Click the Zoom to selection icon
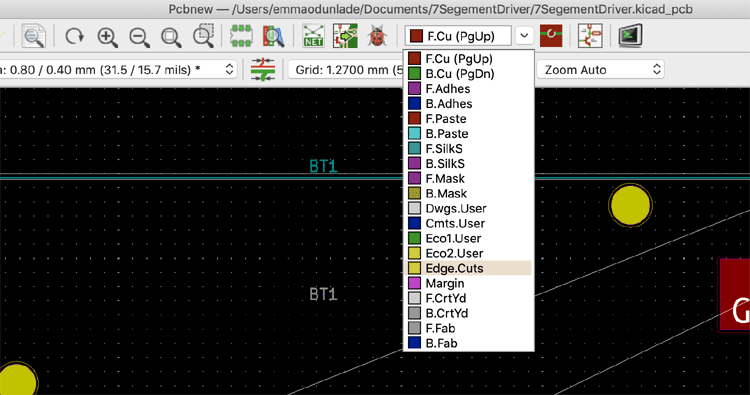The width and height of the screenshot is (750, 395). (203, 36)
